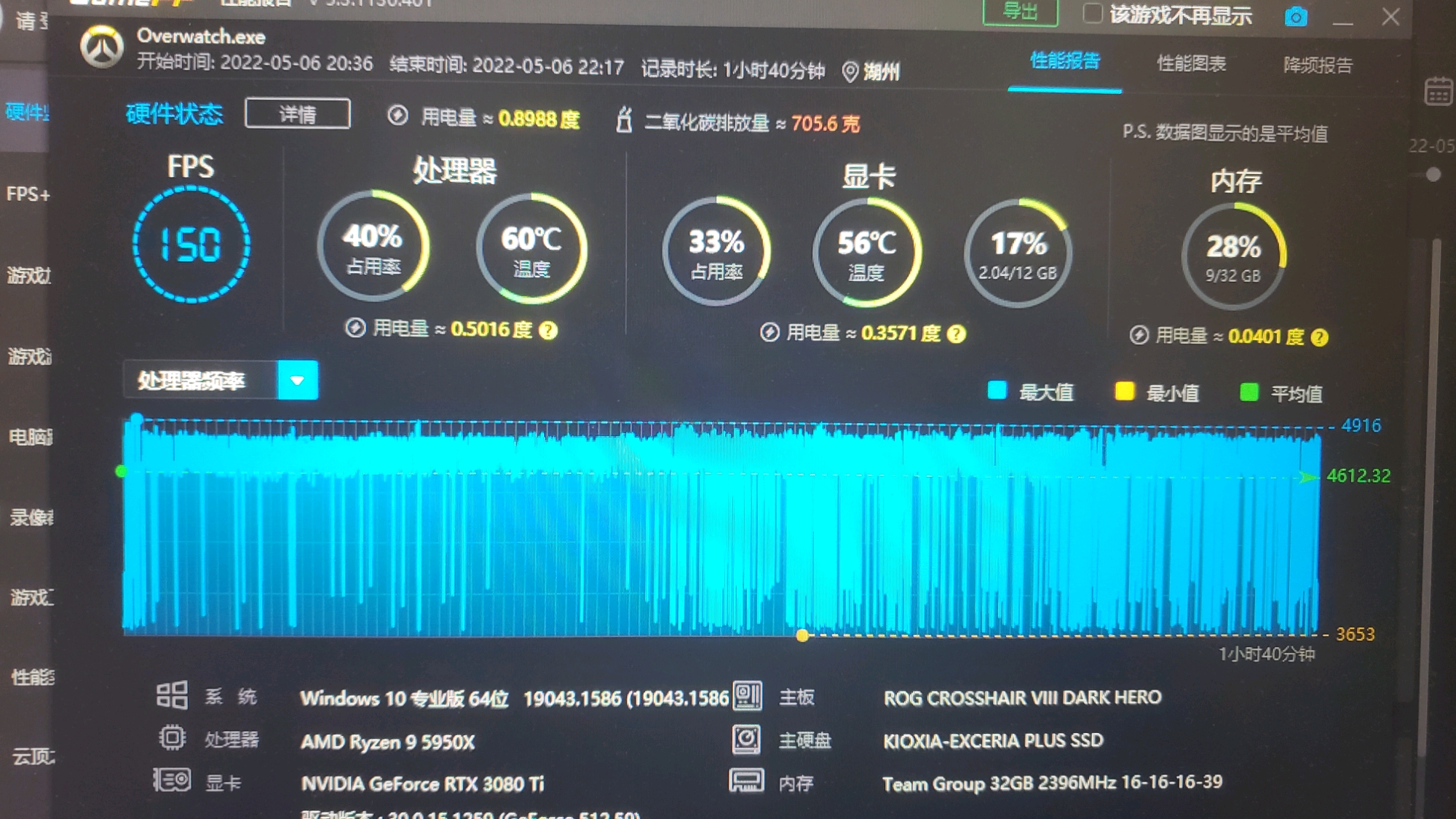Open the 处理器频率 dropdown arrow
The width and height of the screenshot is (1456, 819).
click(298, 380)
